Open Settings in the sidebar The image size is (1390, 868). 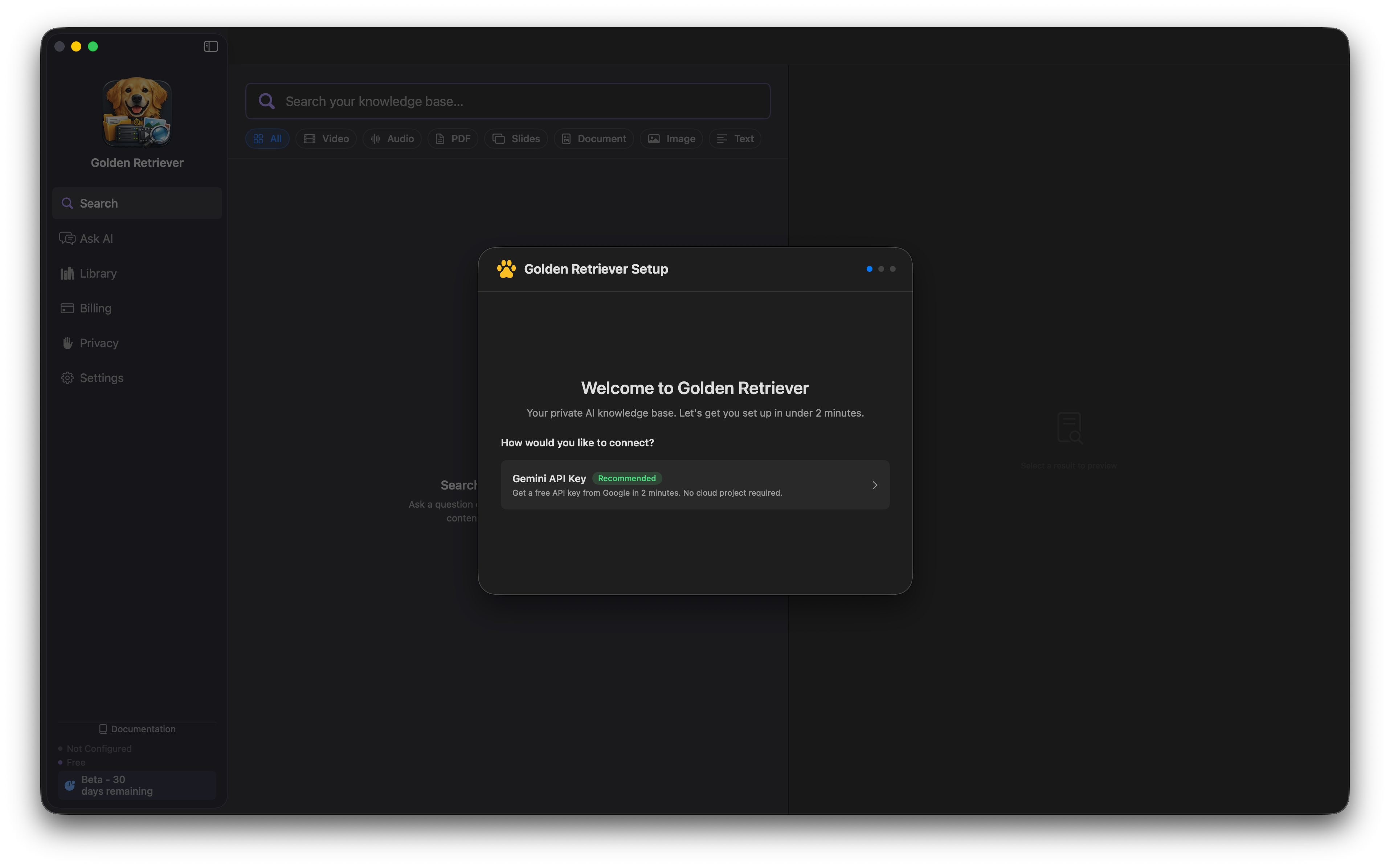point(137,378)
